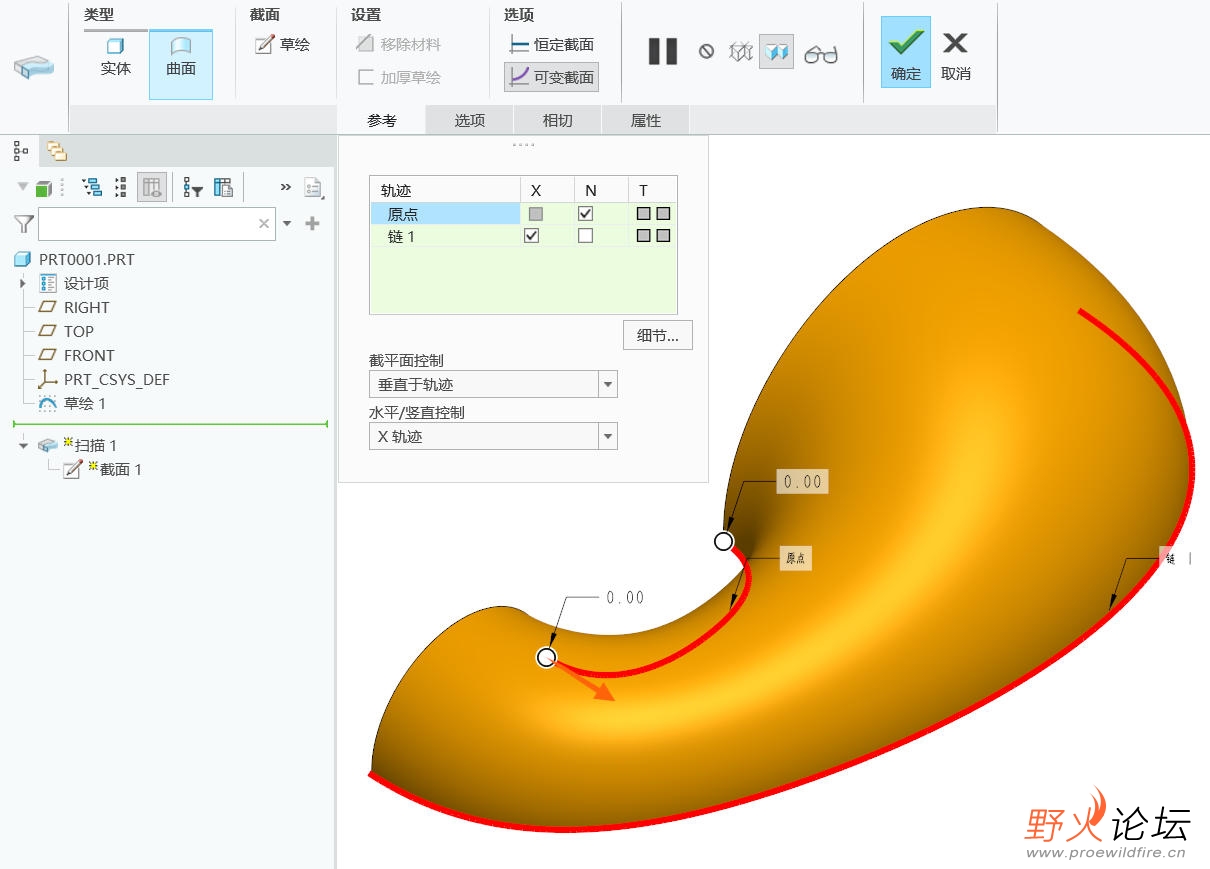
Task: Click the Sketch (草绘) section icon
Action: click(x=264, y=44)
